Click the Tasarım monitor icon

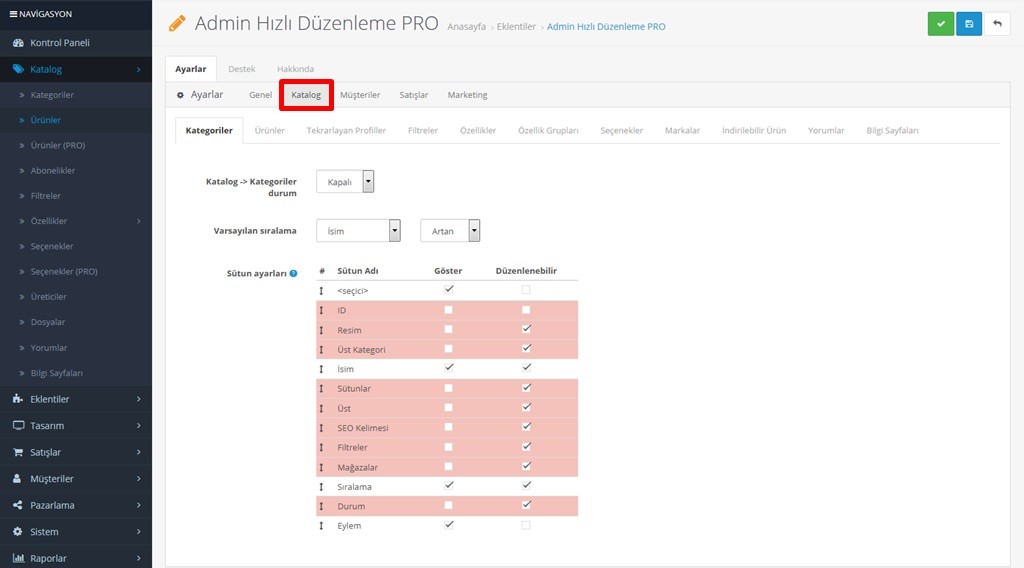18,425
